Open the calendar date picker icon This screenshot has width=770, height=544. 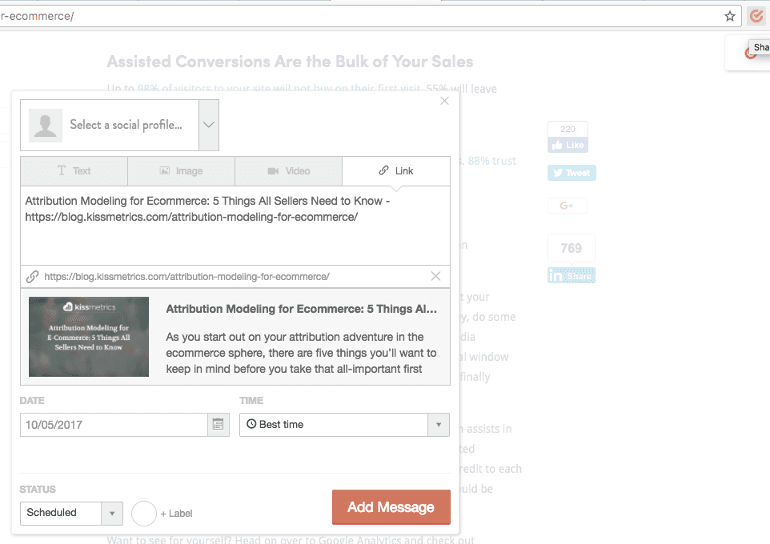click(x=217, y=424)
